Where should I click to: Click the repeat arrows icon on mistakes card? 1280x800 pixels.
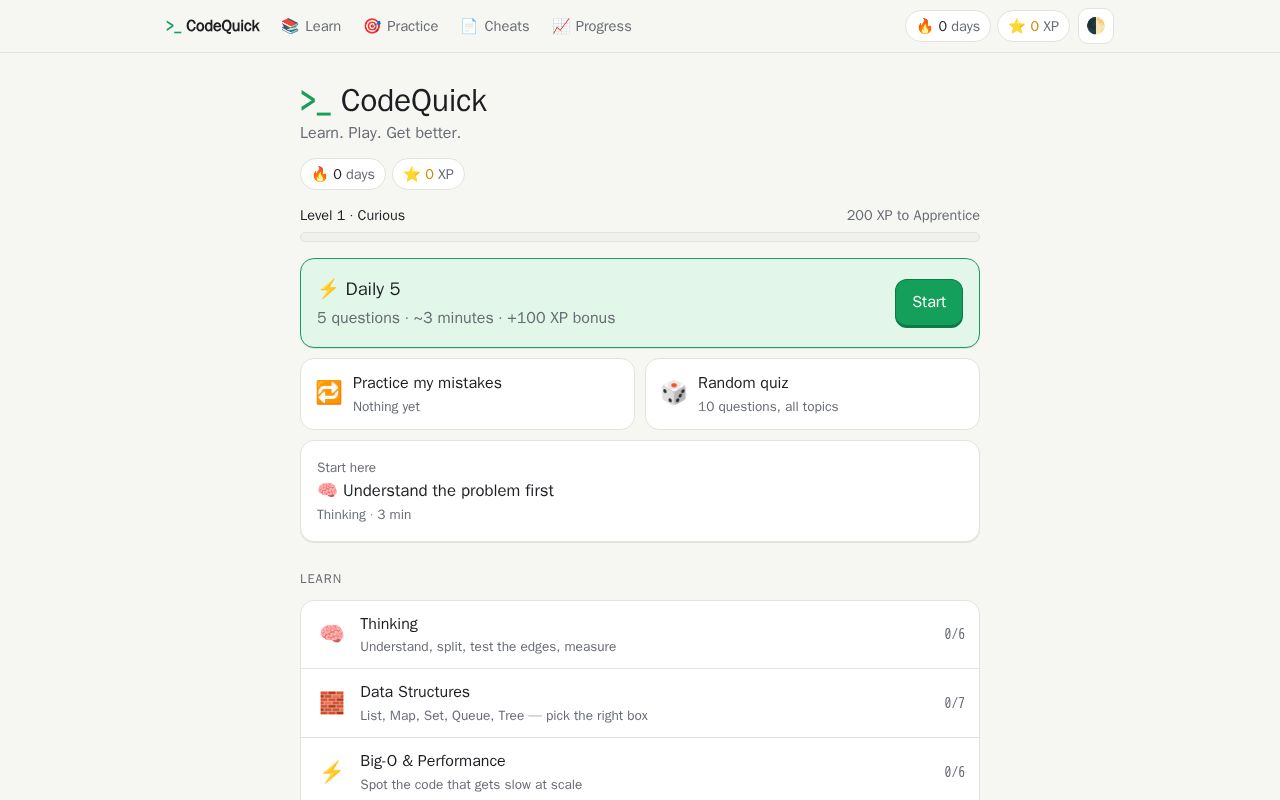pyautogui.click(x=329, y=393)
